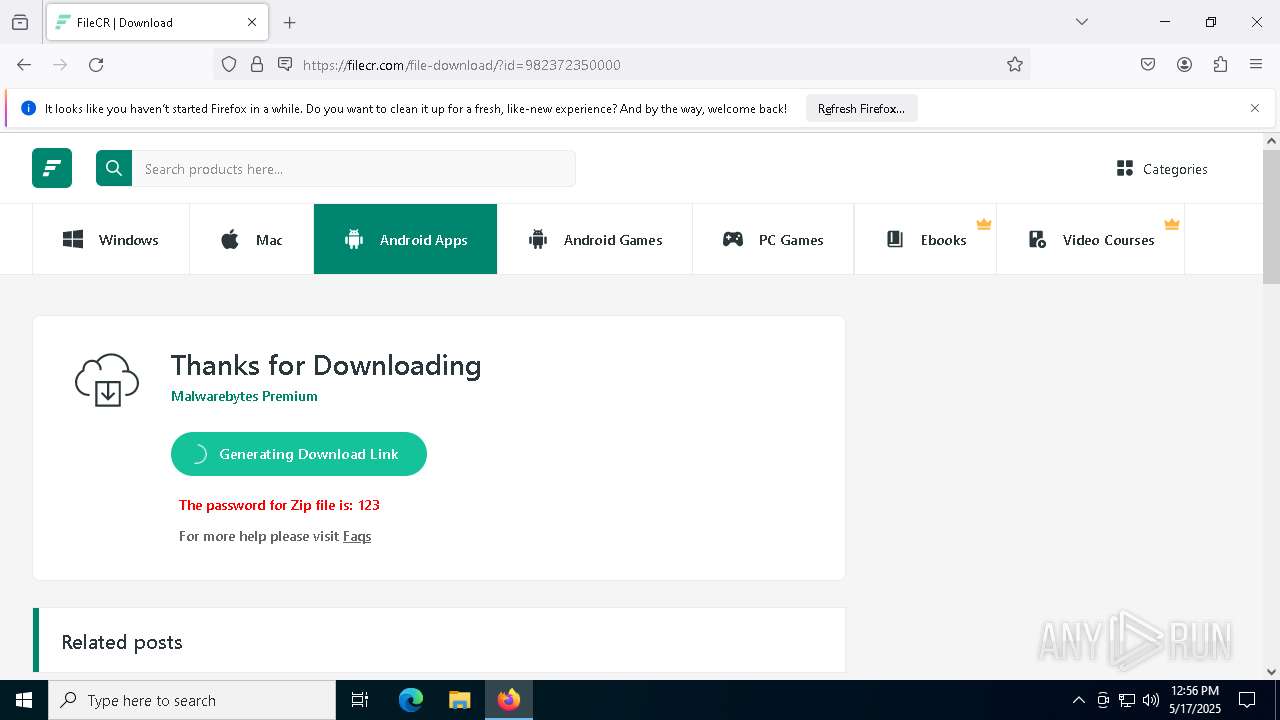Click the green search magnifier button
Viewport: 1280px width, 720px height.
point(114,168)
